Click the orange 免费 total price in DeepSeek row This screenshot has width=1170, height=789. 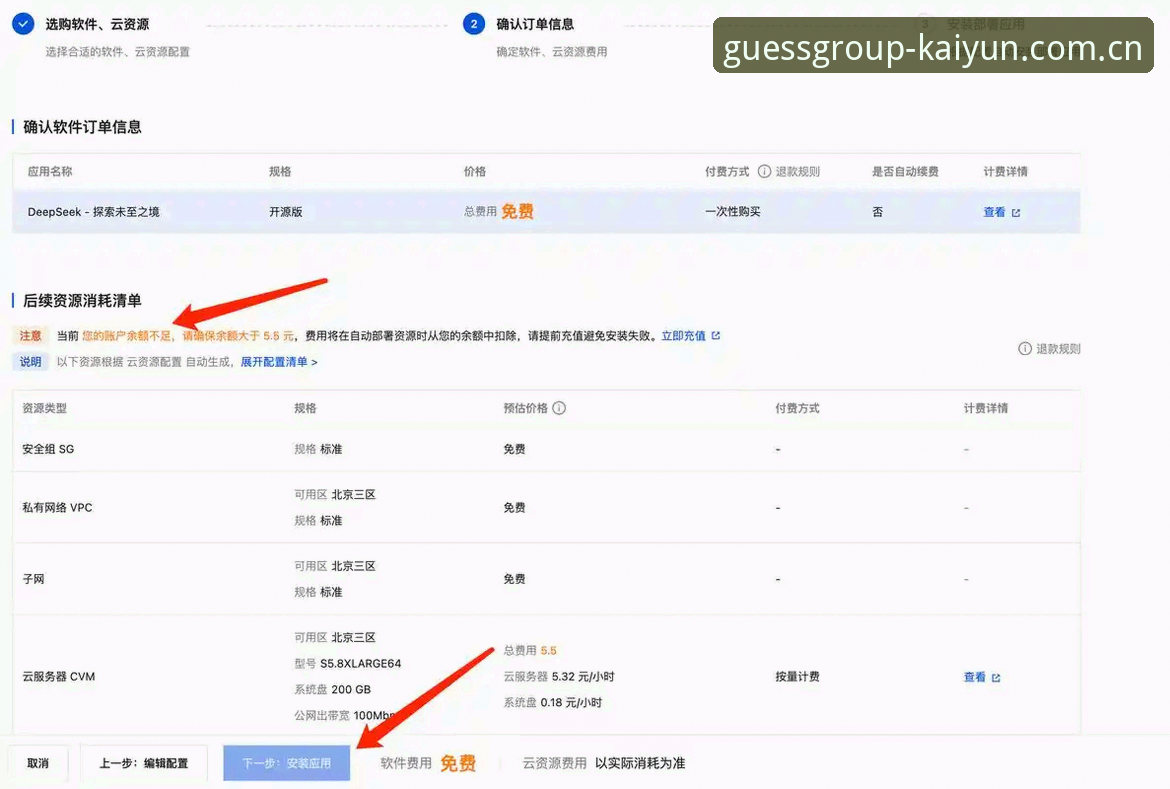pos(517,211)
